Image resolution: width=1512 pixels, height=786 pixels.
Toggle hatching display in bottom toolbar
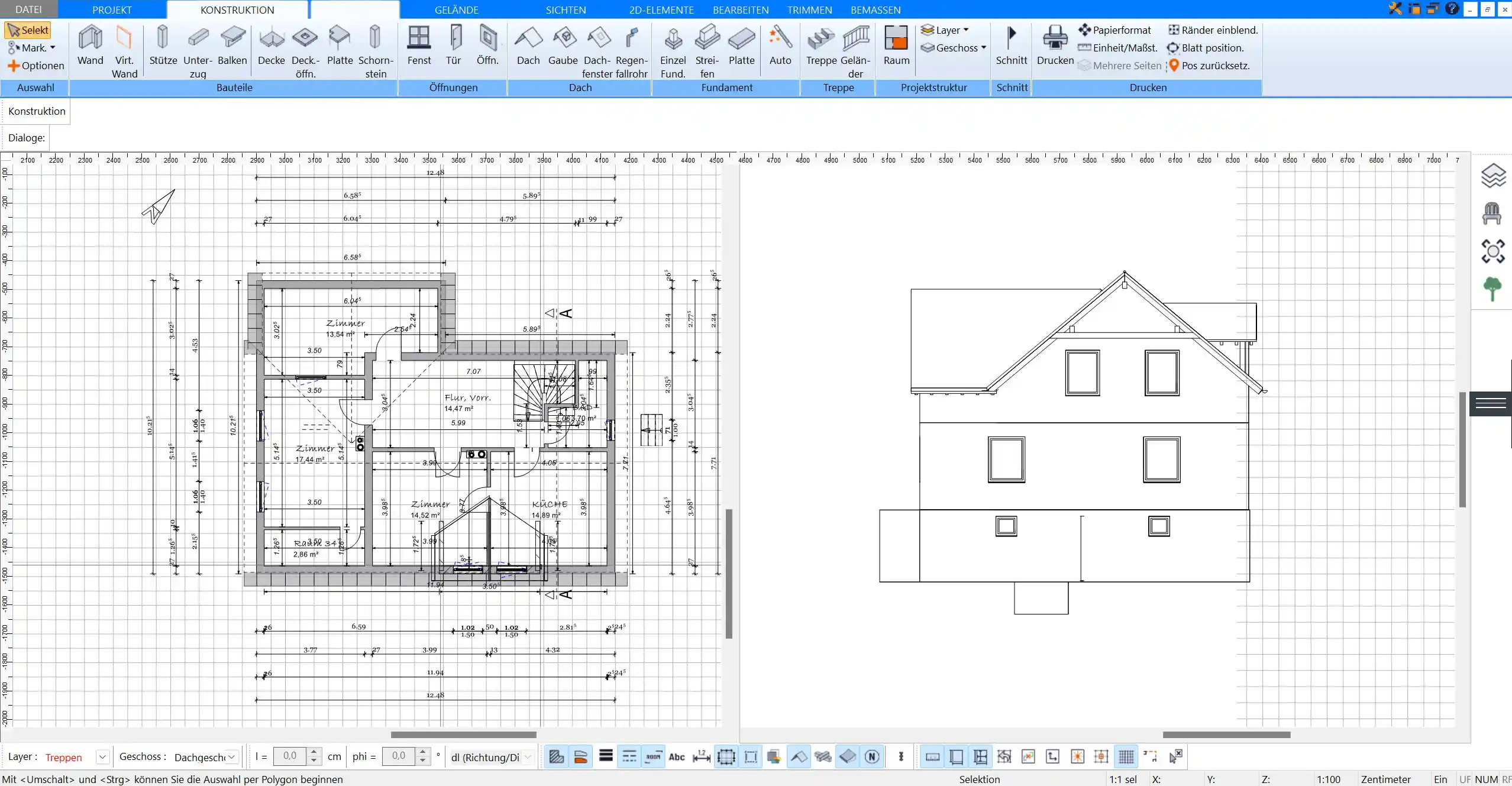click(556, 756)
